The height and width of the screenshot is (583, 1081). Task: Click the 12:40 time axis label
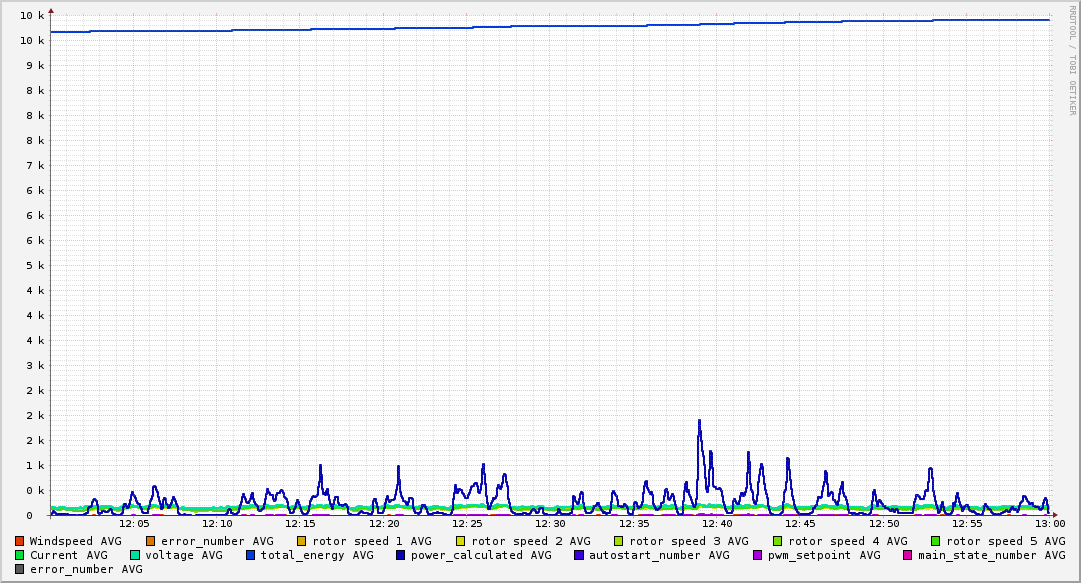[x=717, y=523]
